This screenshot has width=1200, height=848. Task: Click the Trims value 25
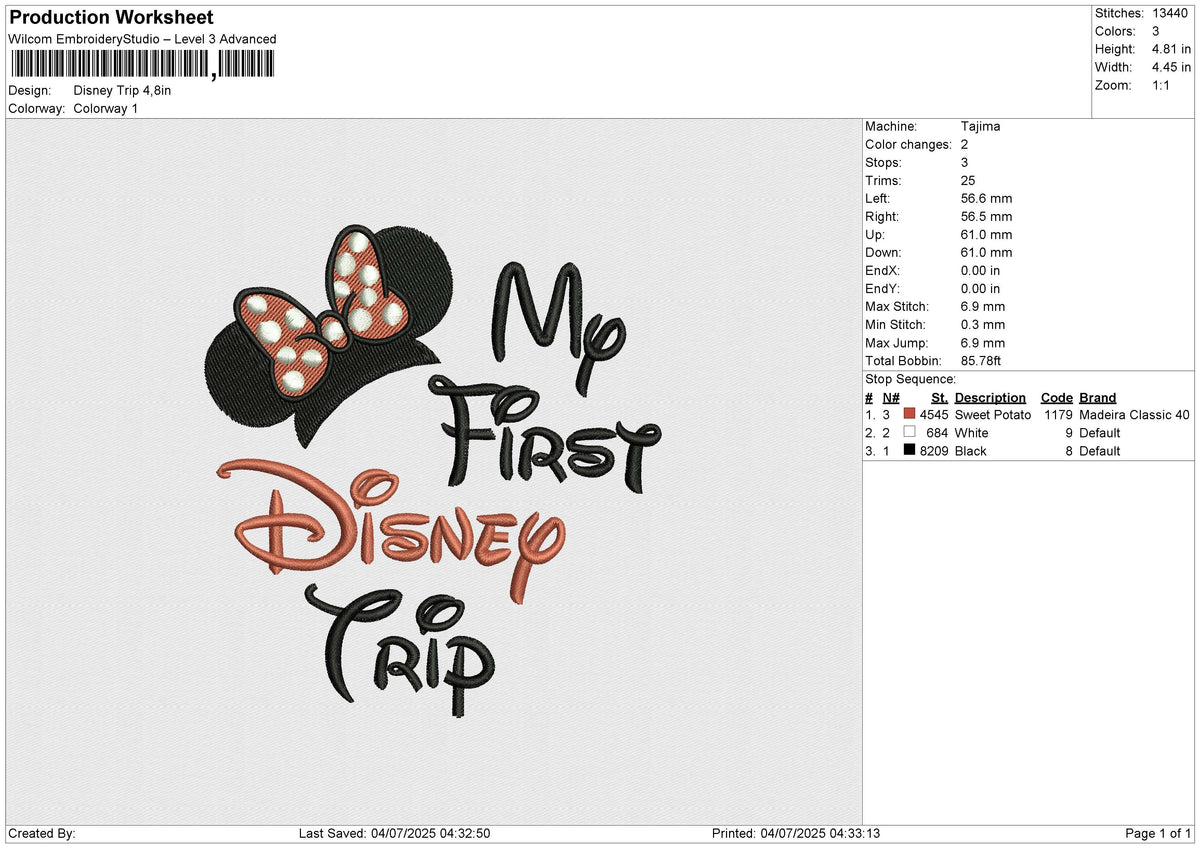click(x=968, y=180)
